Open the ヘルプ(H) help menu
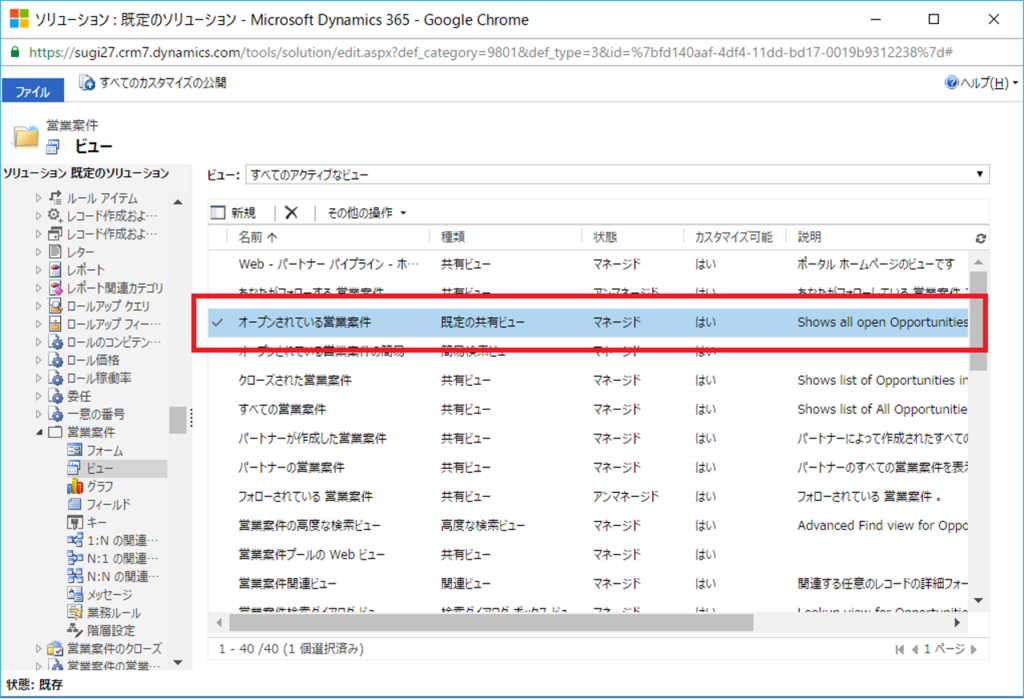The height and width of the screenshot is (699, 1024). pos(981,83)
